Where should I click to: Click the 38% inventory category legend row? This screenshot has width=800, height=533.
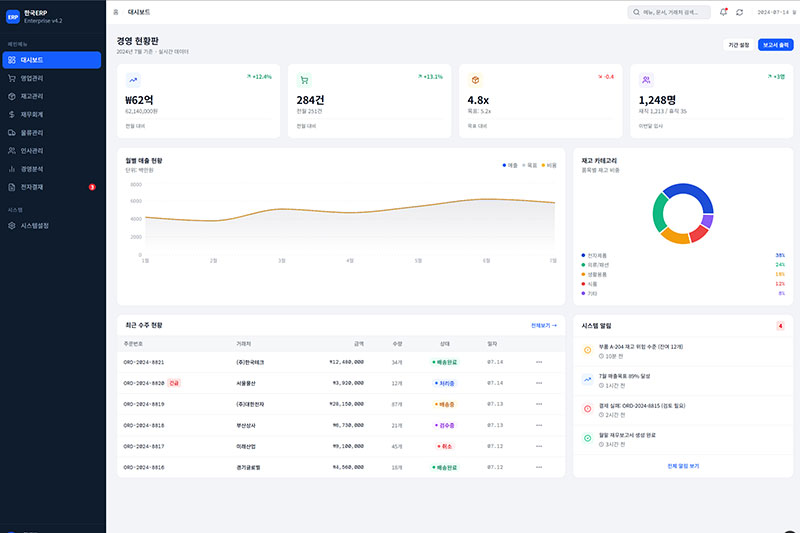[683, 255]
